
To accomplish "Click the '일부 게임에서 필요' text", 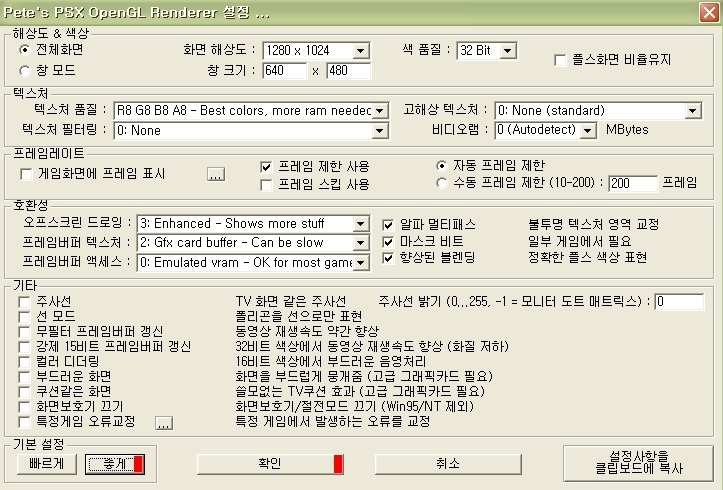I will click(580, 241).
